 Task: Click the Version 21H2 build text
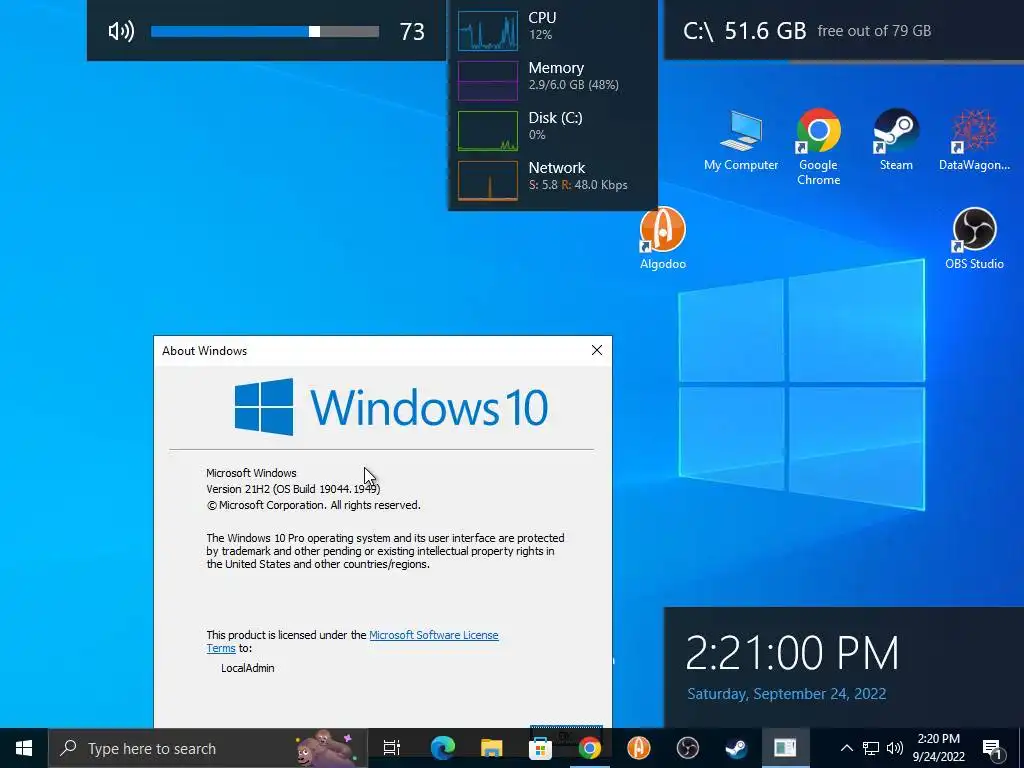pyautogui.click(x=293, y=488)
